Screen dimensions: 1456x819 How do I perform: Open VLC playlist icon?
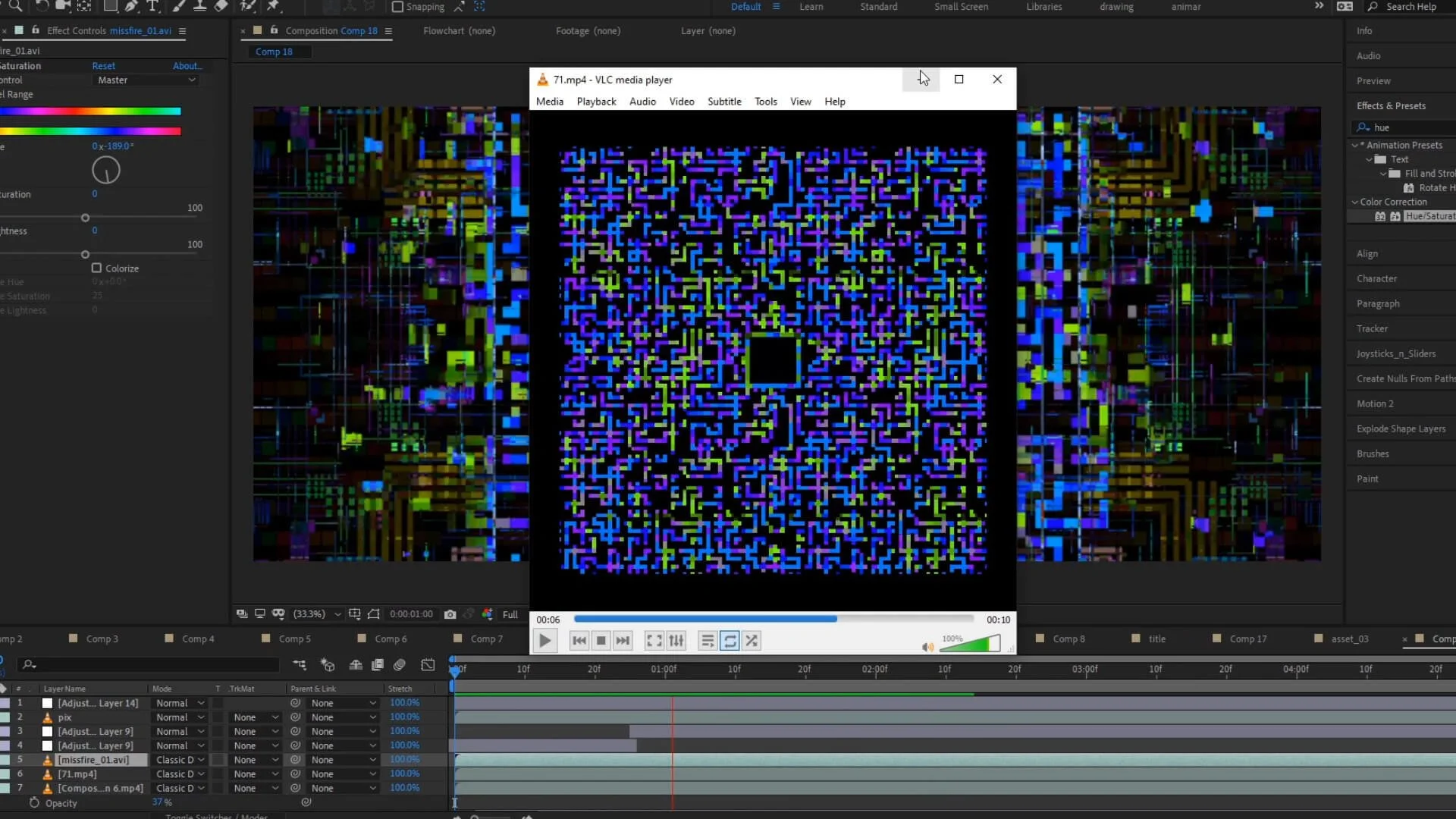[x=707, y=641]
